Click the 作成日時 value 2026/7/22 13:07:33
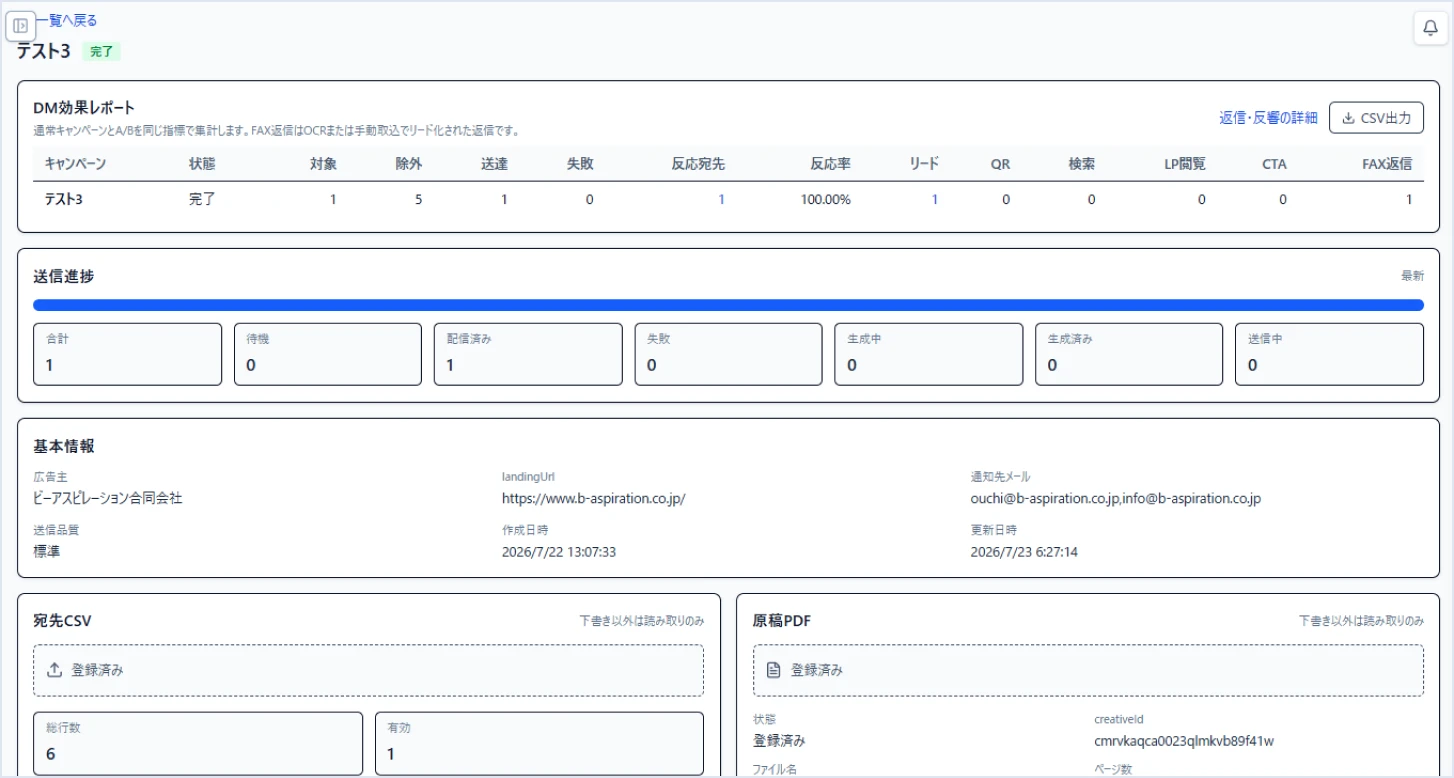This screenshot has width=1454, height=778. 559,551
